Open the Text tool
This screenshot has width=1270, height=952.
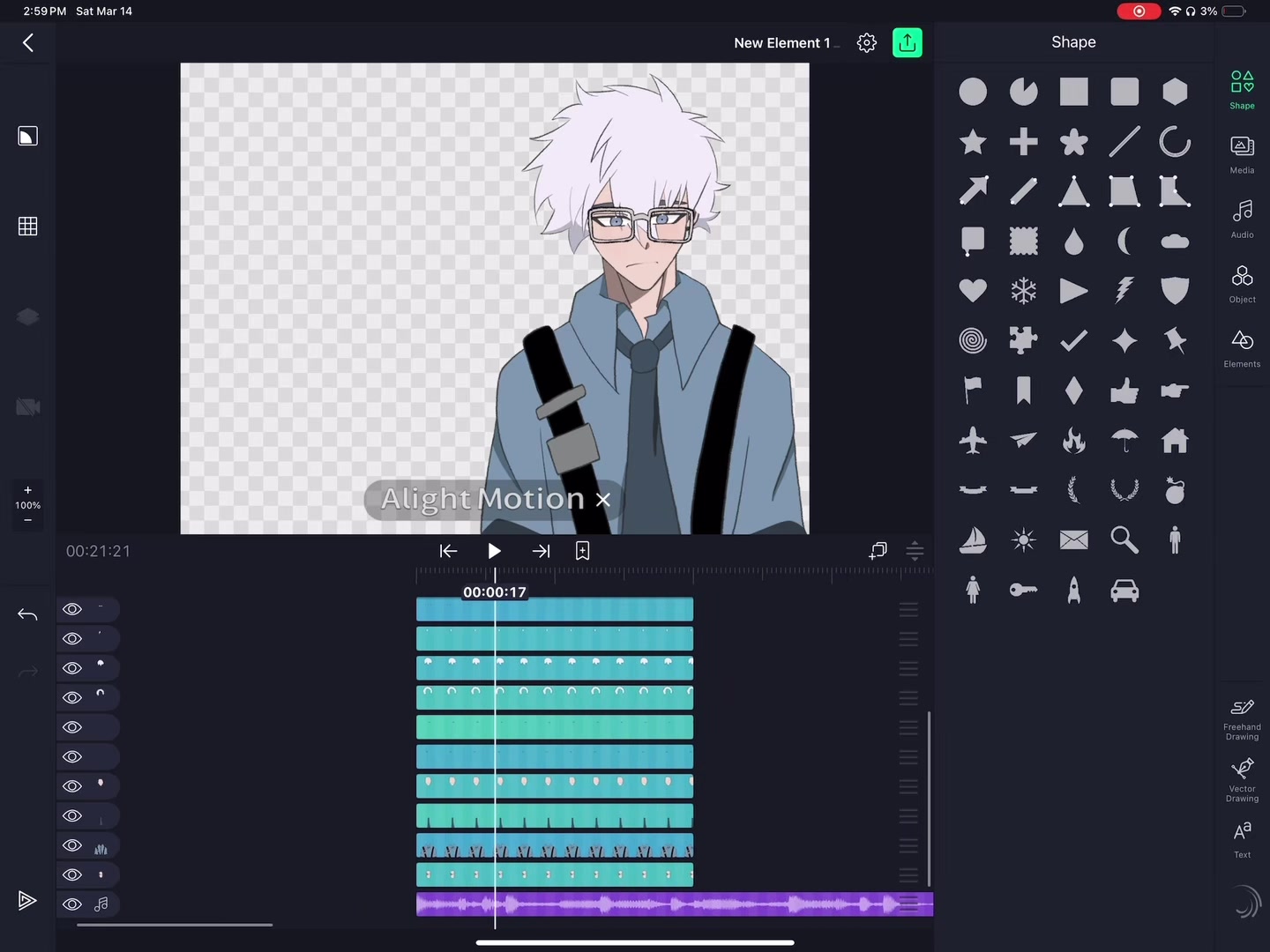point(1242,838)
